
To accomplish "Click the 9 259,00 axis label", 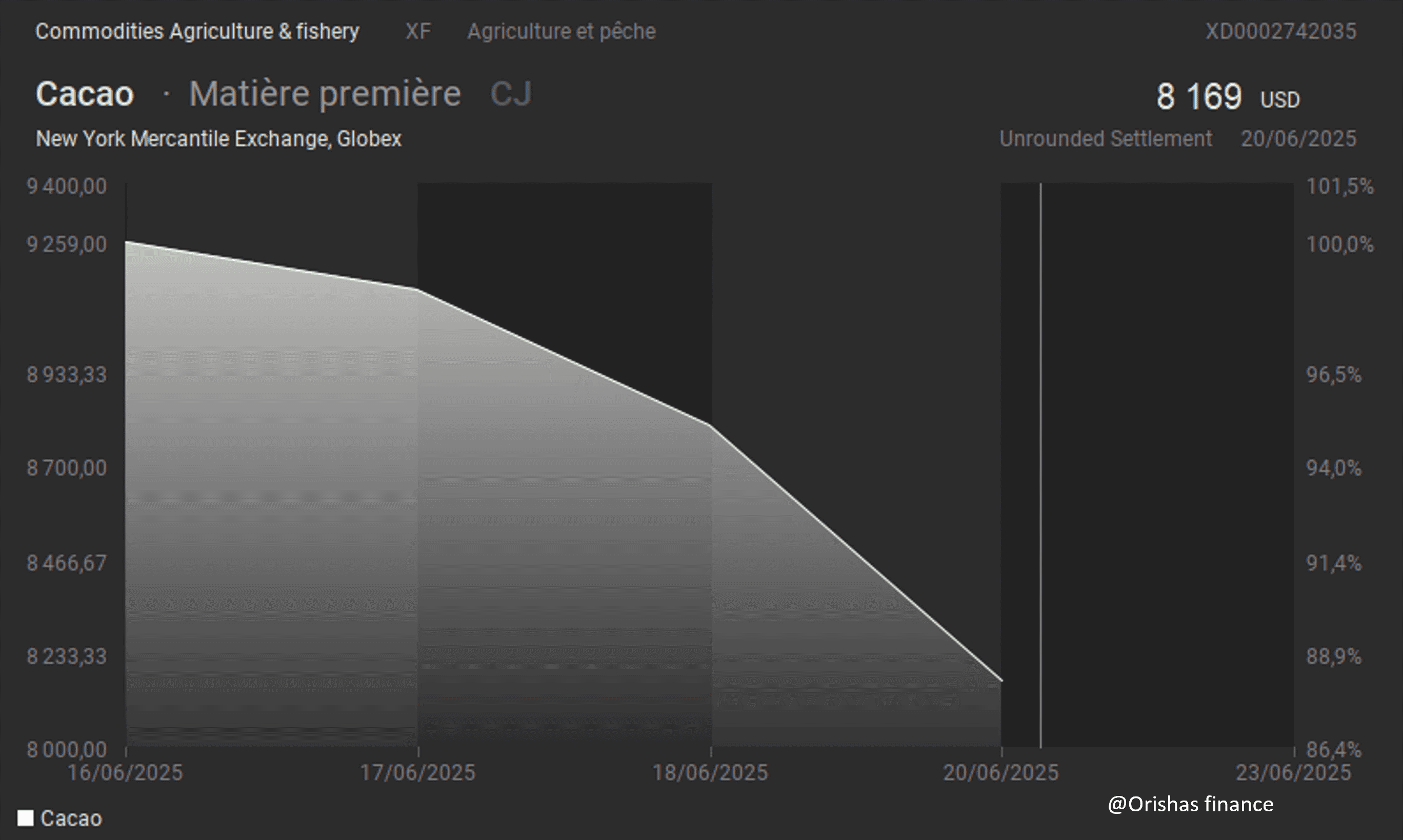I will (66, 244).
